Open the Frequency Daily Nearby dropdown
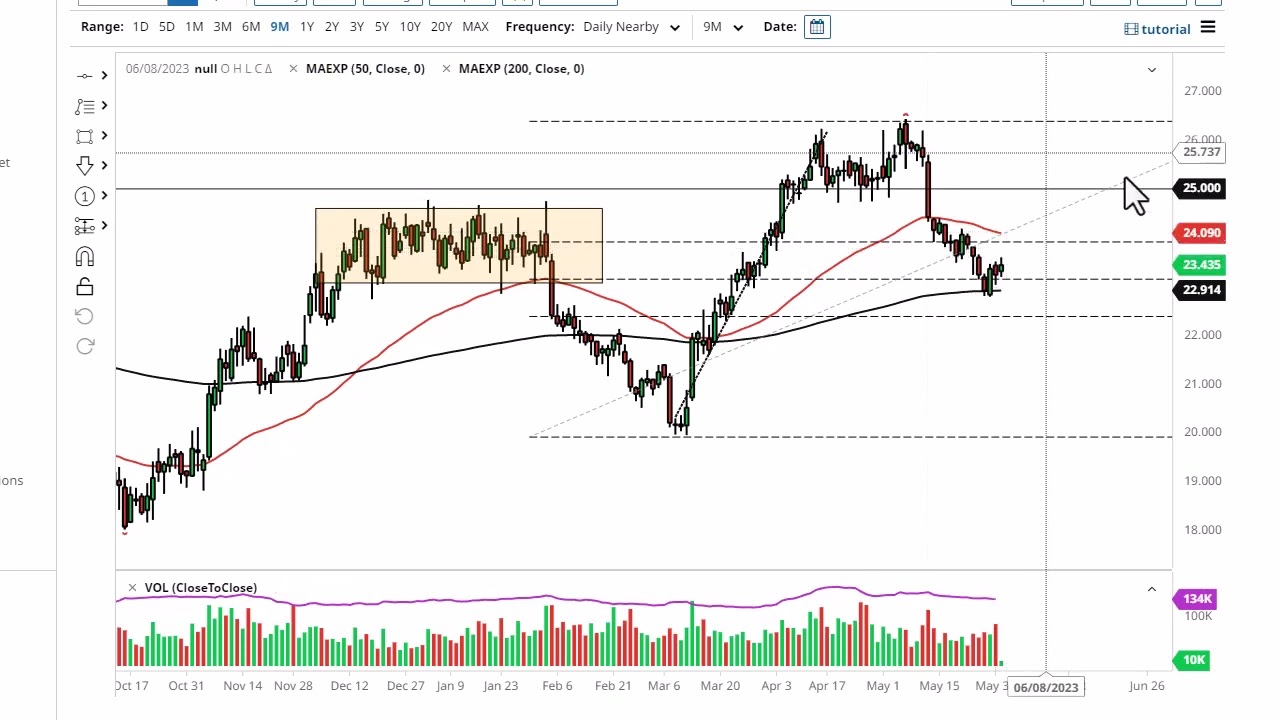The height and width of the screenshot is (720, 1280). click(x=631, y=27)
